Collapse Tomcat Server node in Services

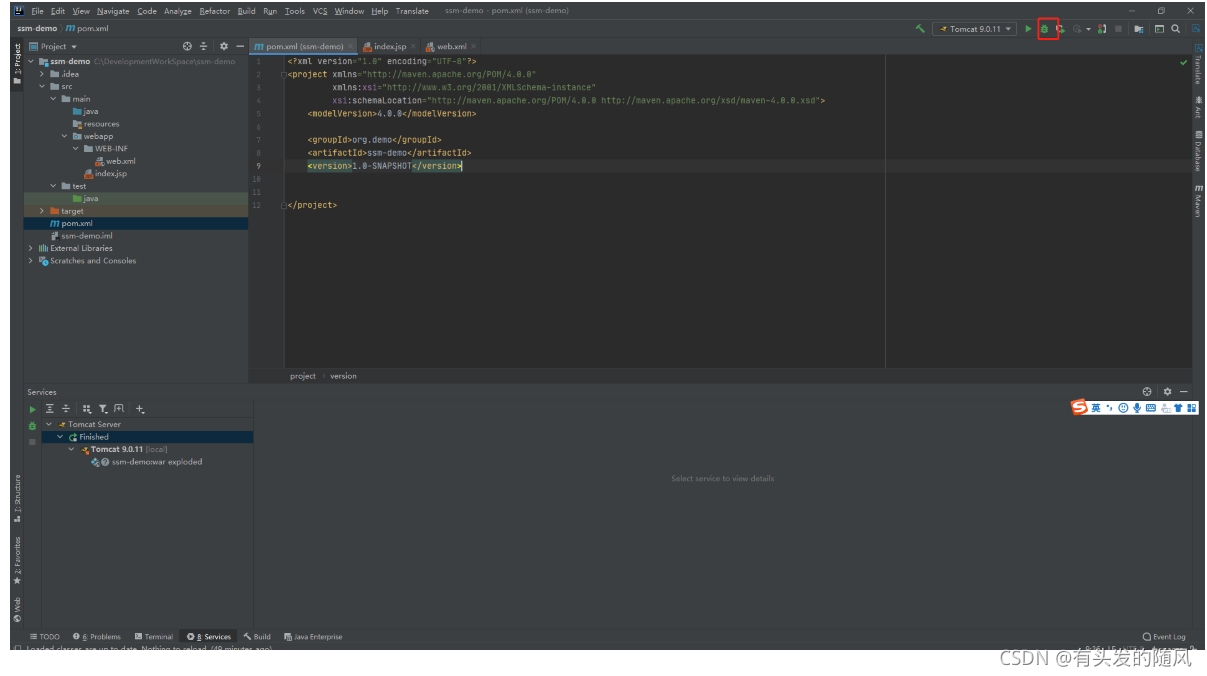point(48,424)
